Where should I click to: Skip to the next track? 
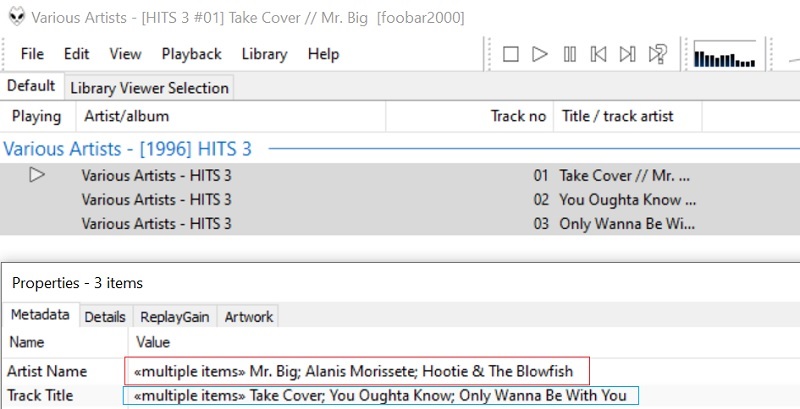click(628, 54)
